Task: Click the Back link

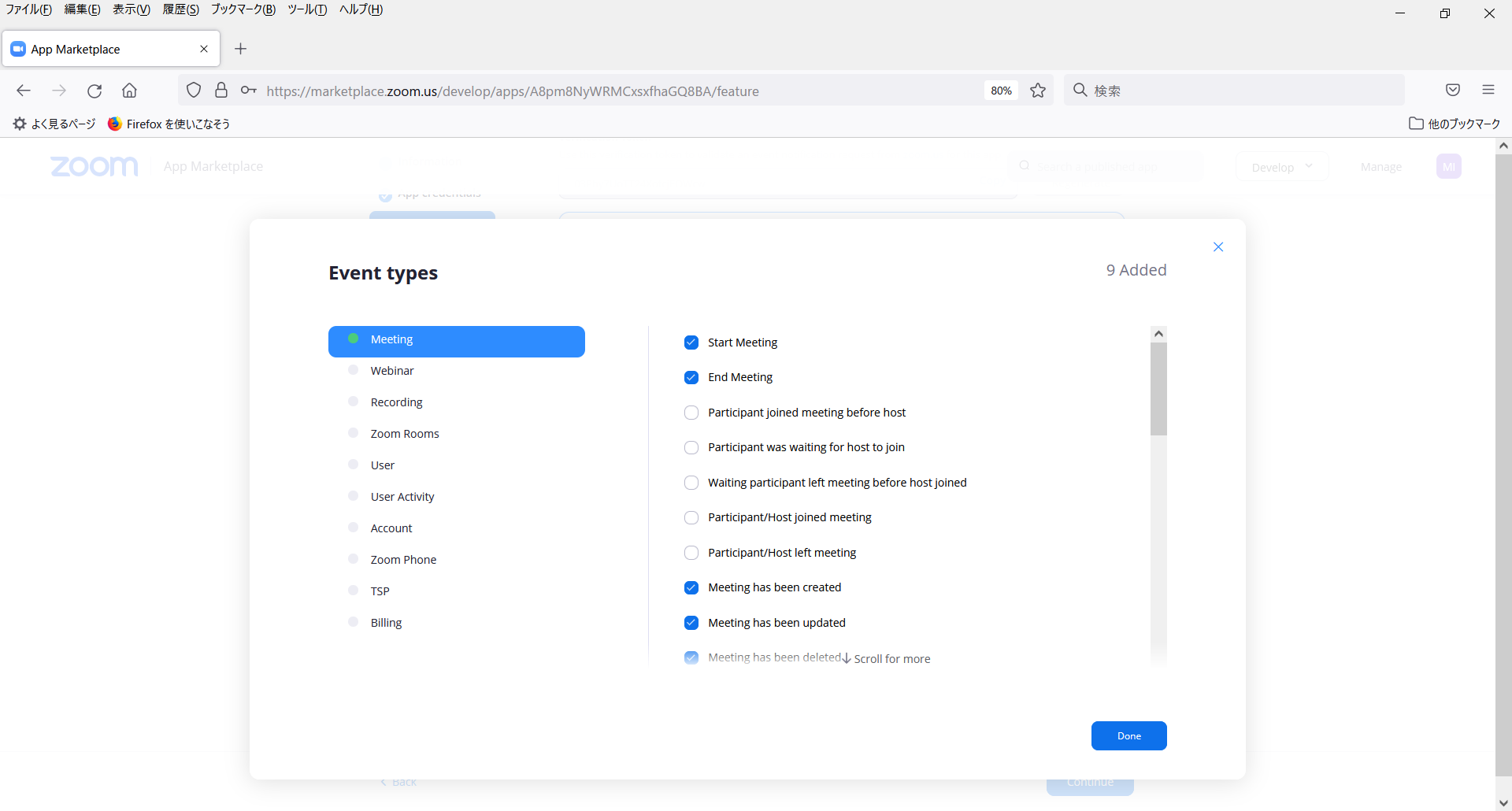Action: tap(398, 781)
